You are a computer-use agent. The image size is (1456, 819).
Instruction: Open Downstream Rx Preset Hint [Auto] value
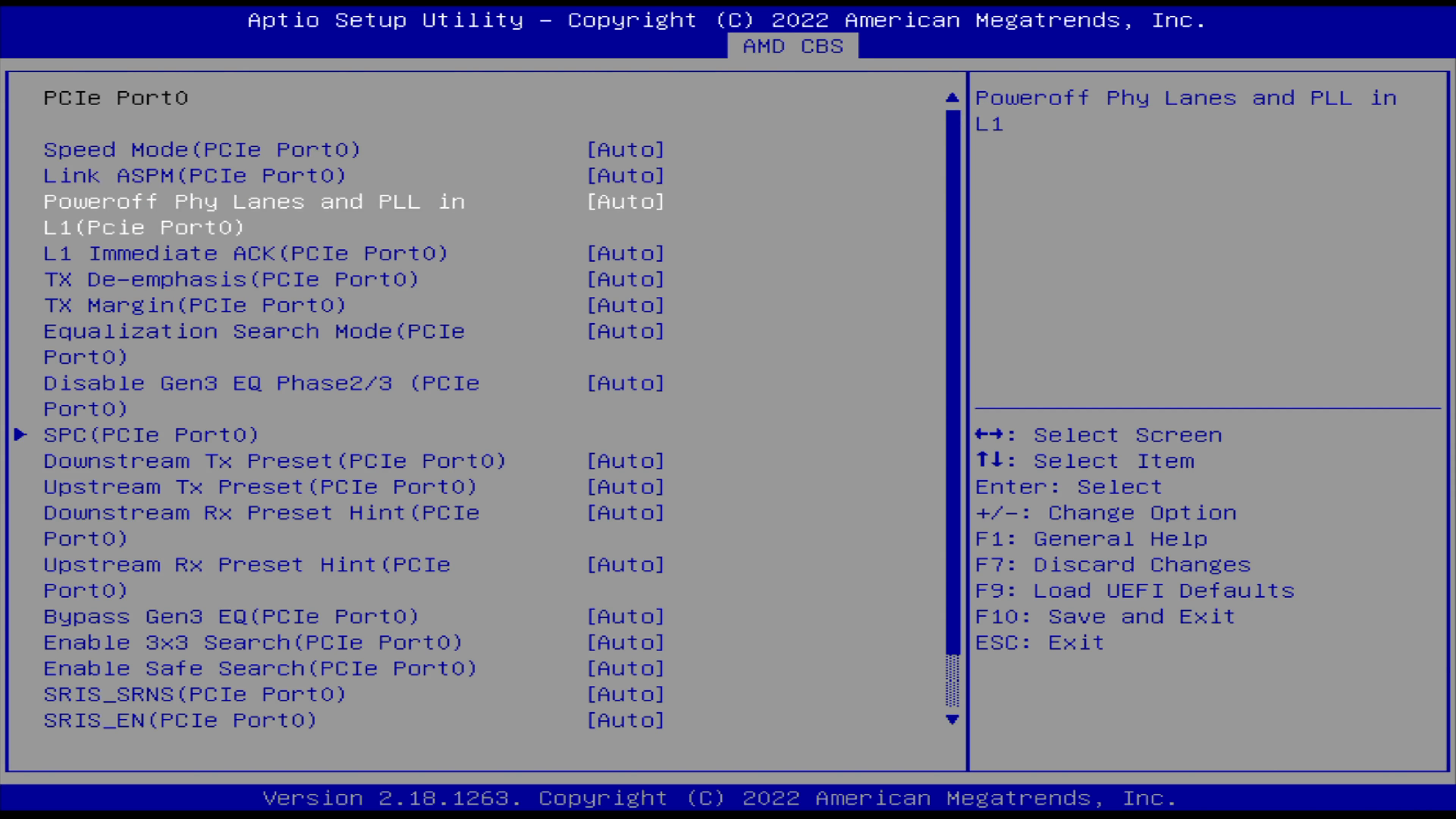625,513
